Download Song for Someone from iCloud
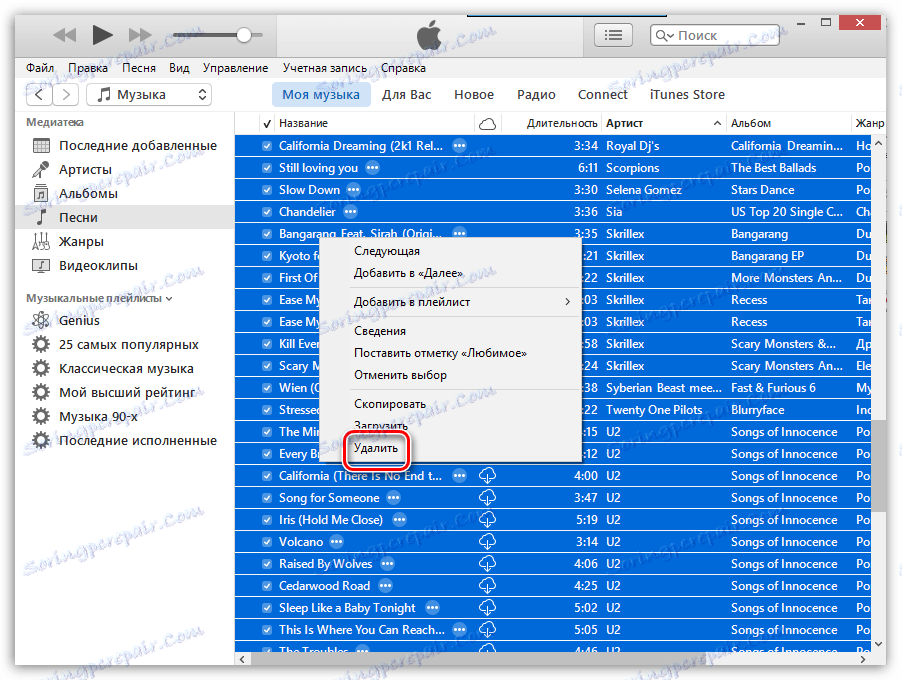This screenshot has height=680, width=902. [x=488, y=498]
